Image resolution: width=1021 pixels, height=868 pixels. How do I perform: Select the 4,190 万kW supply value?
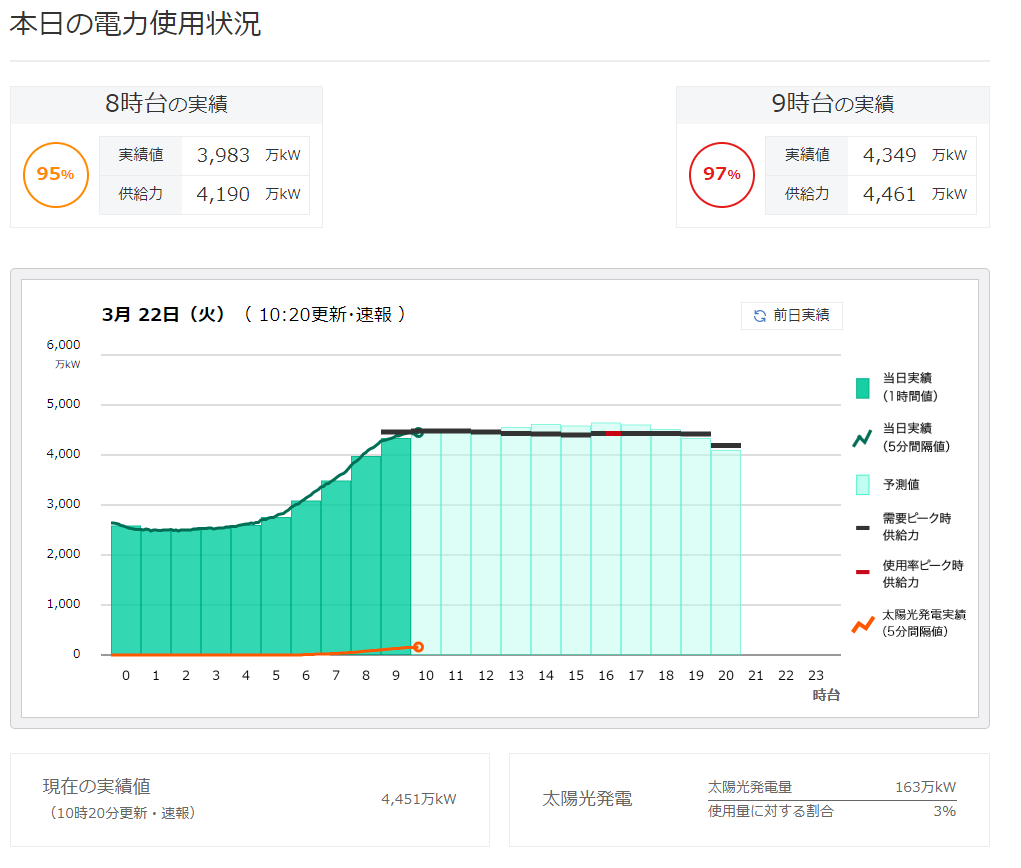248,194
